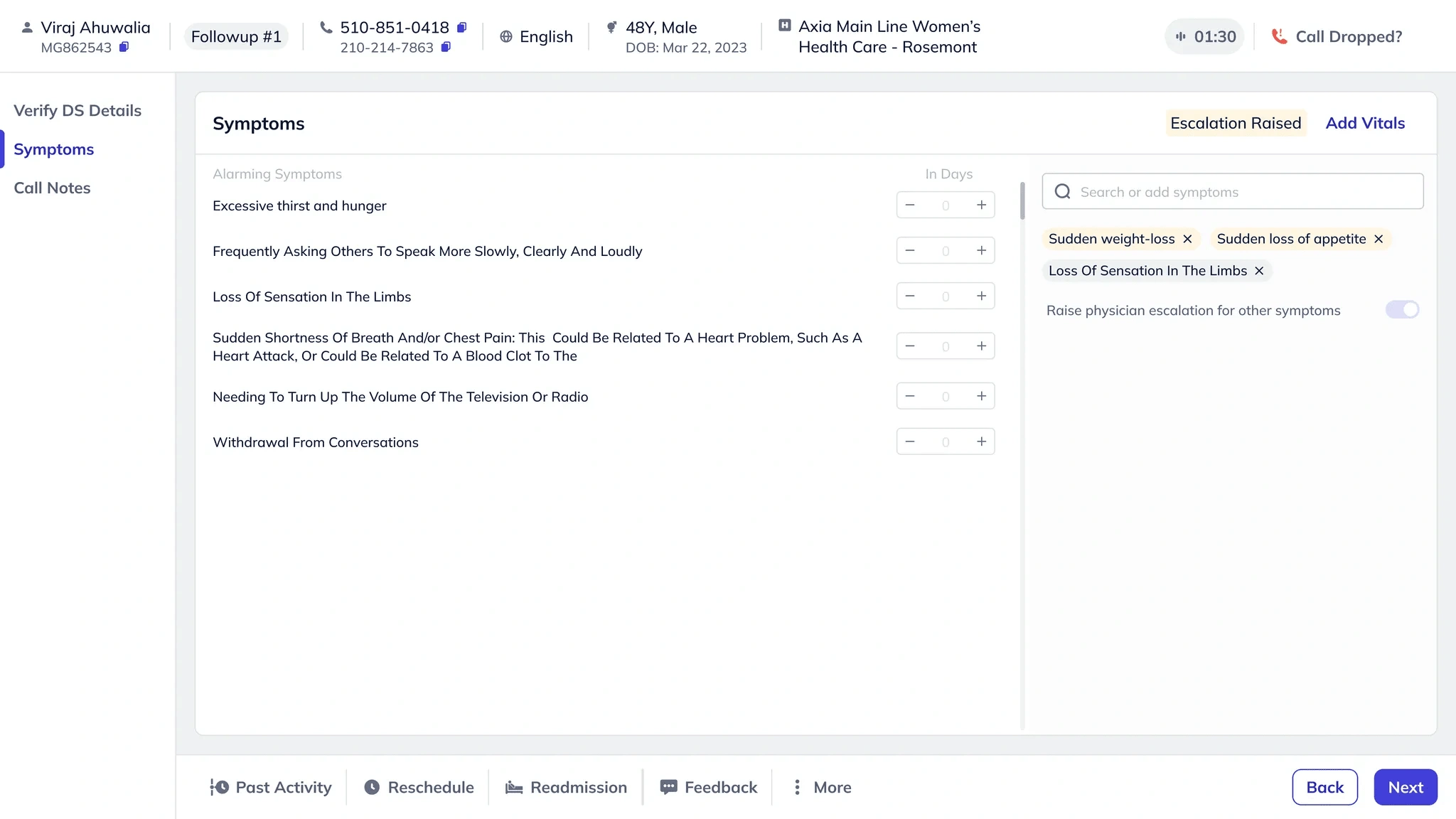Increase days for Excessive thirst and hunger
Screen dimensions: 1456x819
tap(981, 205)
